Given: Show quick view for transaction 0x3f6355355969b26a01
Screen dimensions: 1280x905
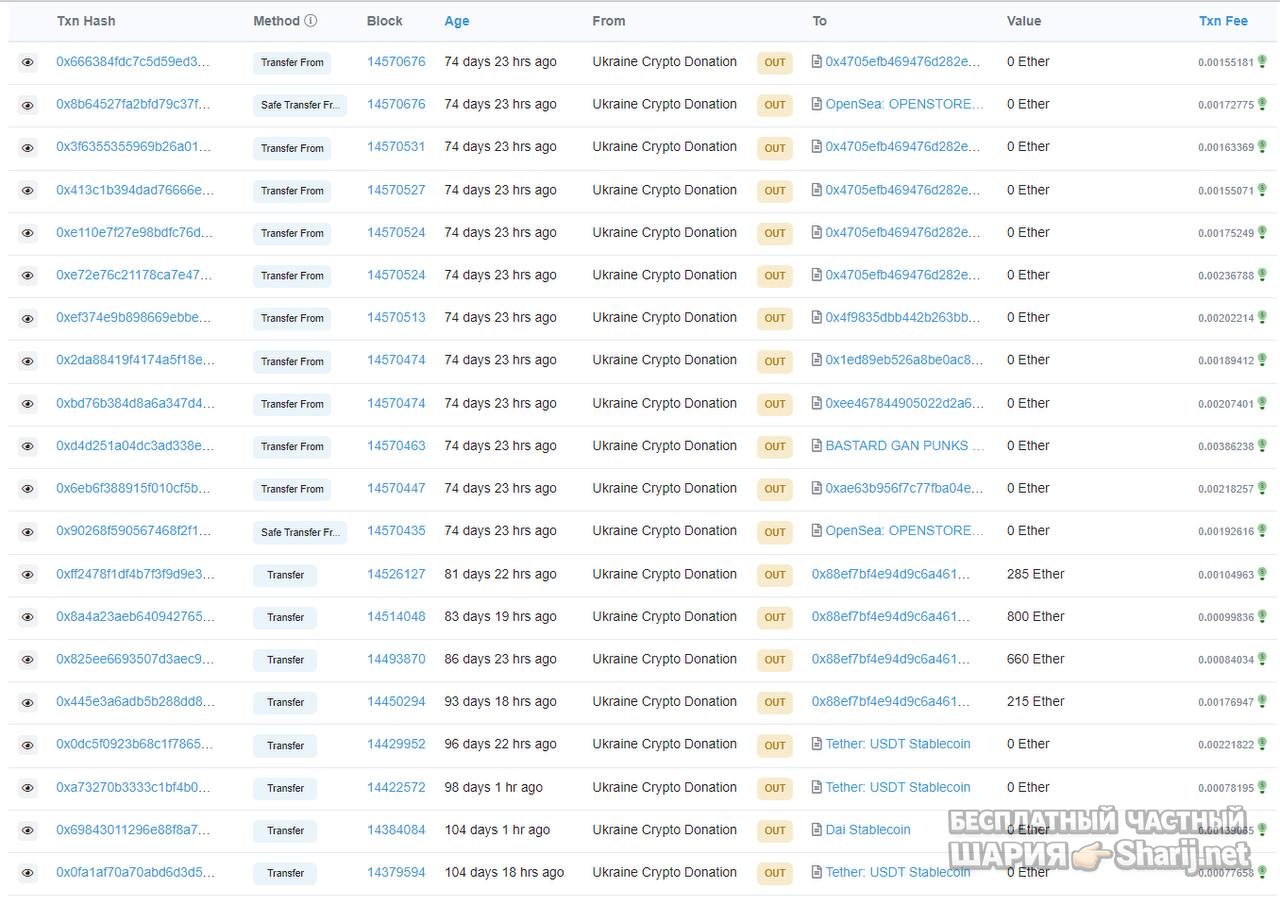Looking at the screenshot, I should tap(27, 147).
